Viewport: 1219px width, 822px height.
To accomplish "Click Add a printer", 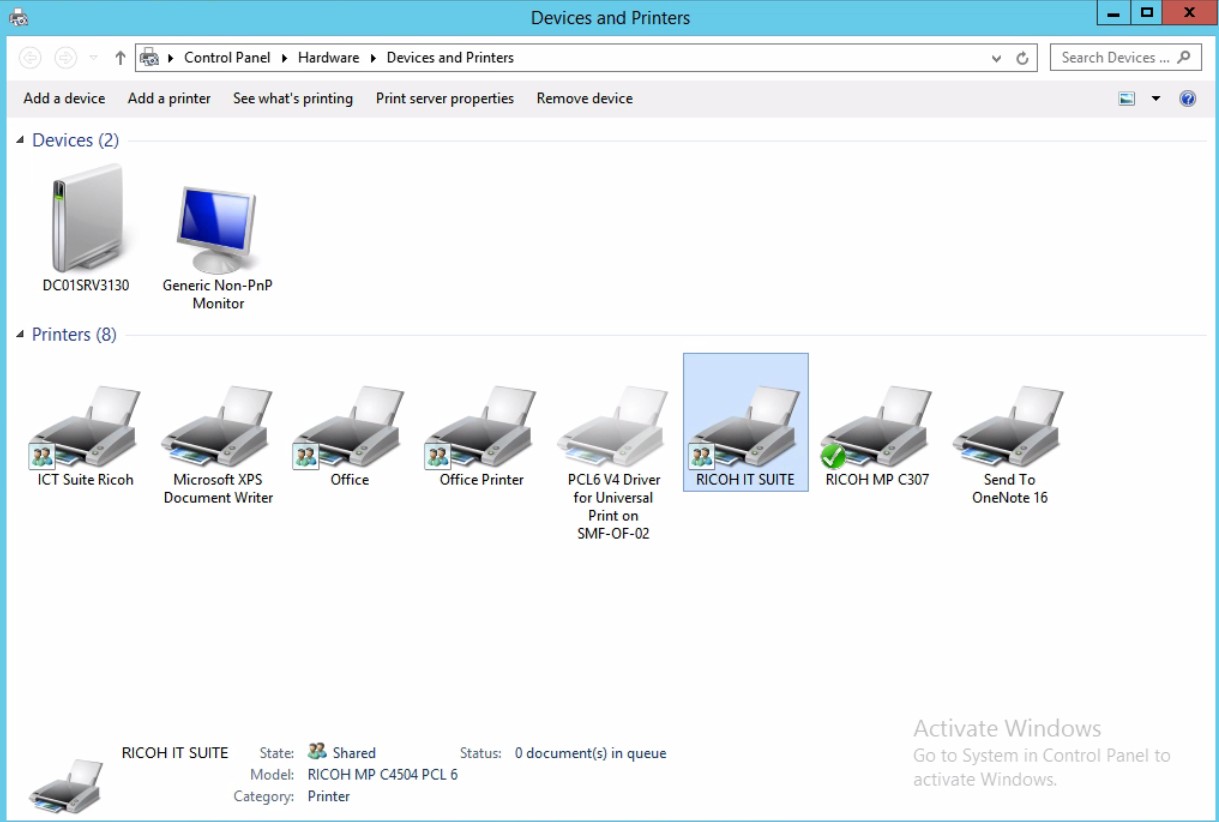I will (x=169, y=98).
